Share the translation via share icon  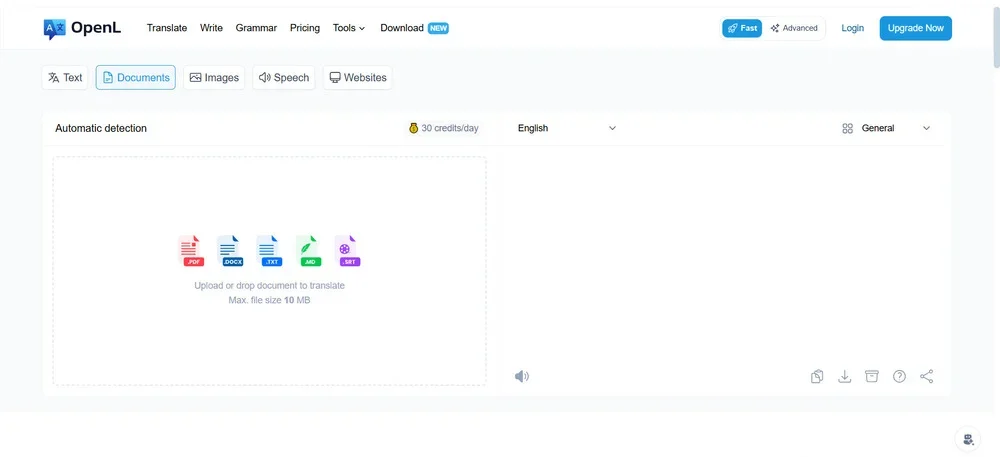(x=927, y=376)
